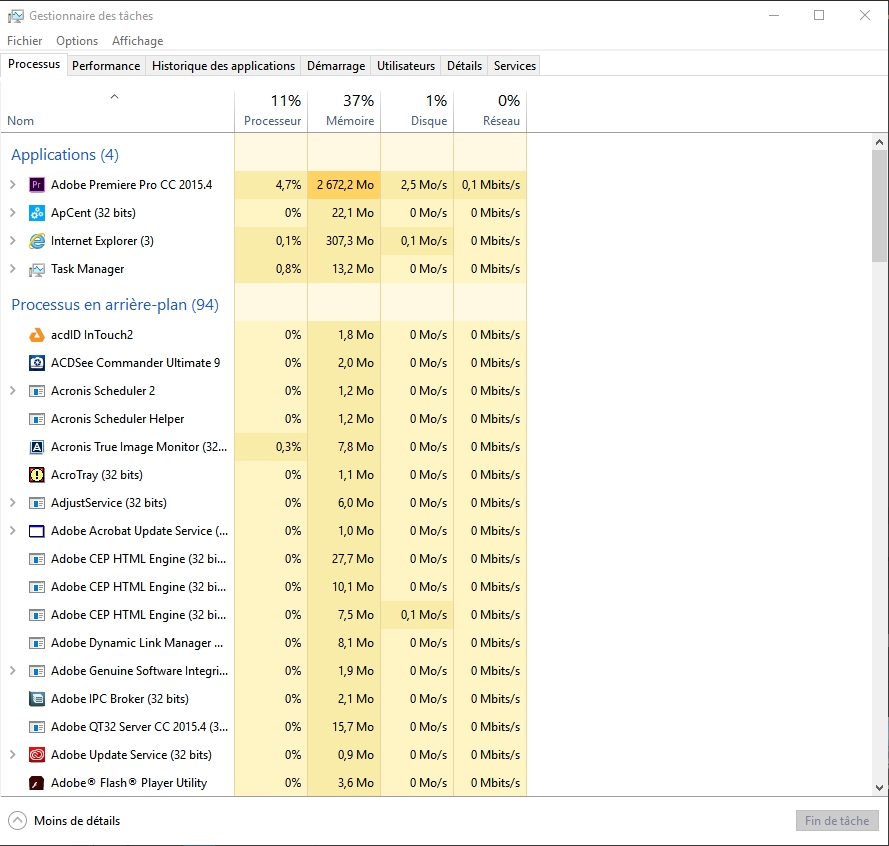Switch to the Démarrage tab
The height and width of the screenshot is (846, 889).
(x=336, y=66)
